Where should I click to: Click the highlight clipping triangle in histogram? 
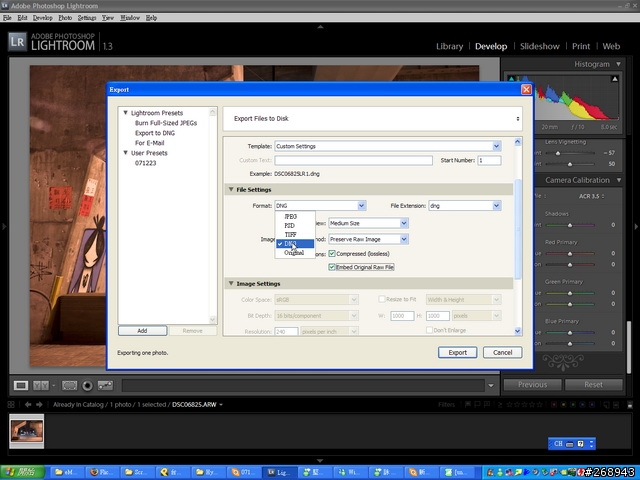pyautogui.click(x=615, y=79)
